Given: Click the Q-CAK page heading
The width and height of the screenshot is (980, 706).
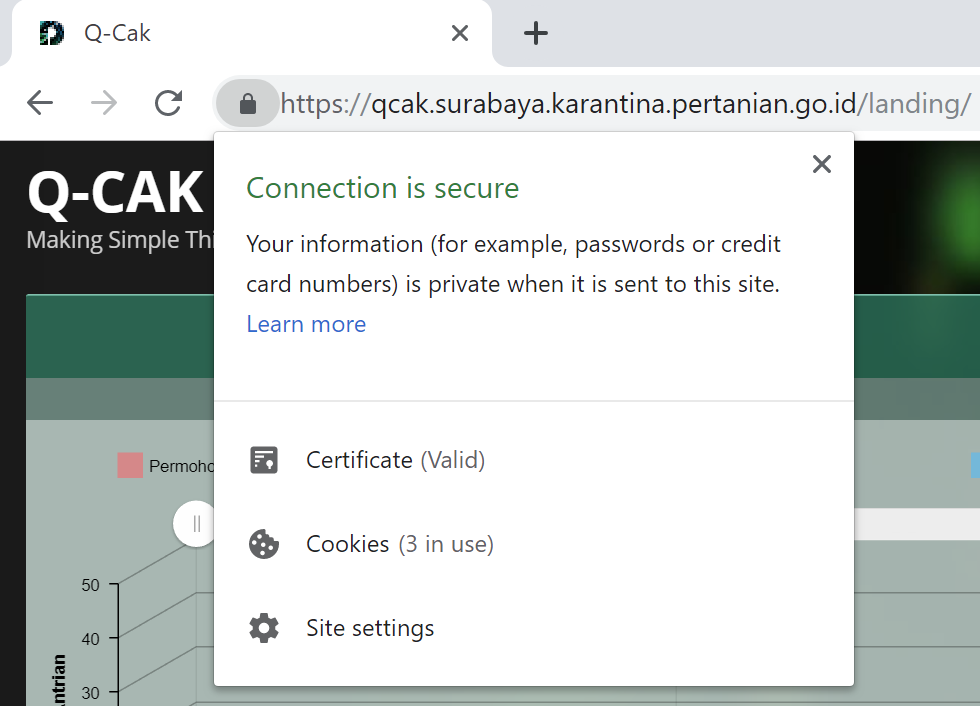Looking at the screenshot, I should pyautogui.click(x=115, y=193).
